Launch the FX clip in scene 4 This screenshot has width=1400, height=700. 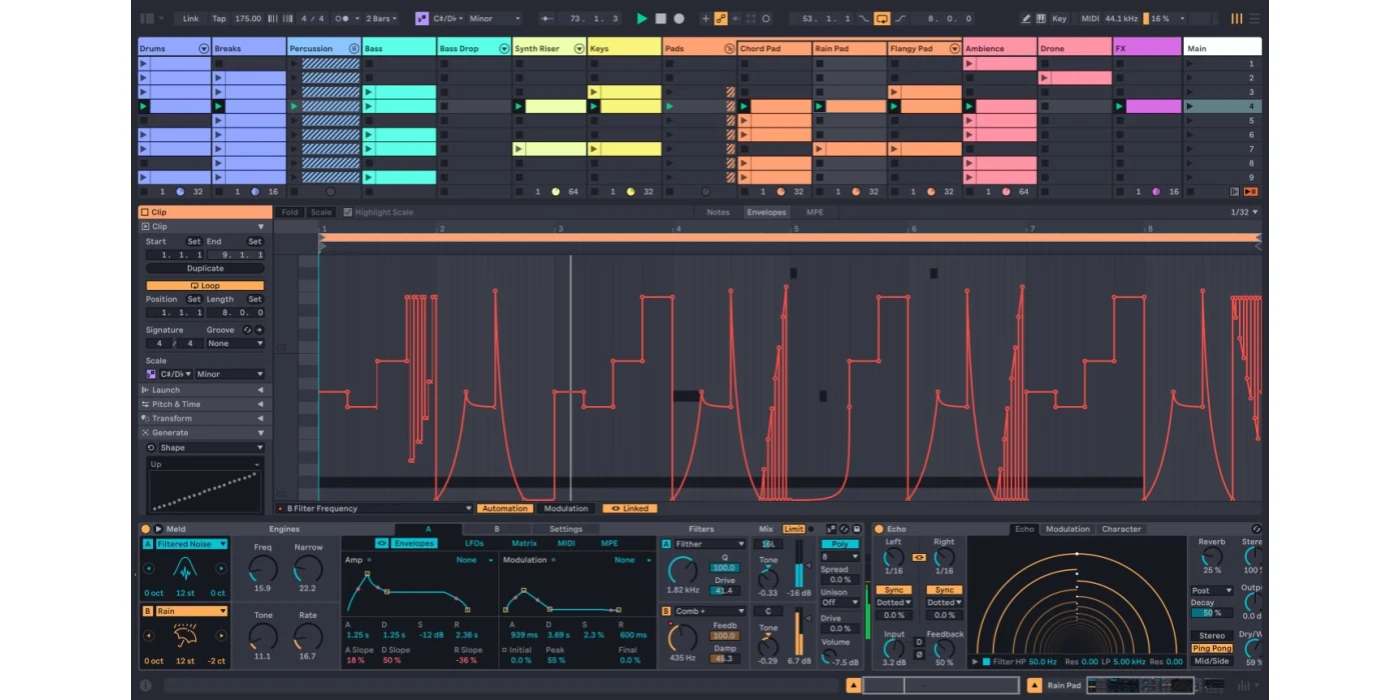coord(1120,106)
